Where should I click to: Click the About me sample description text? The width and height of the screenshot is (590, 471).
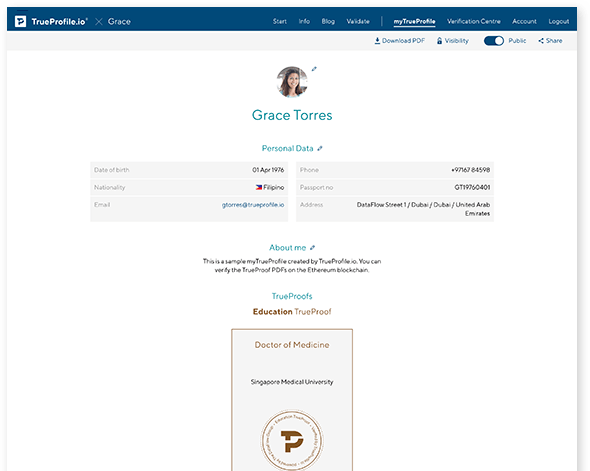[292, 266]
